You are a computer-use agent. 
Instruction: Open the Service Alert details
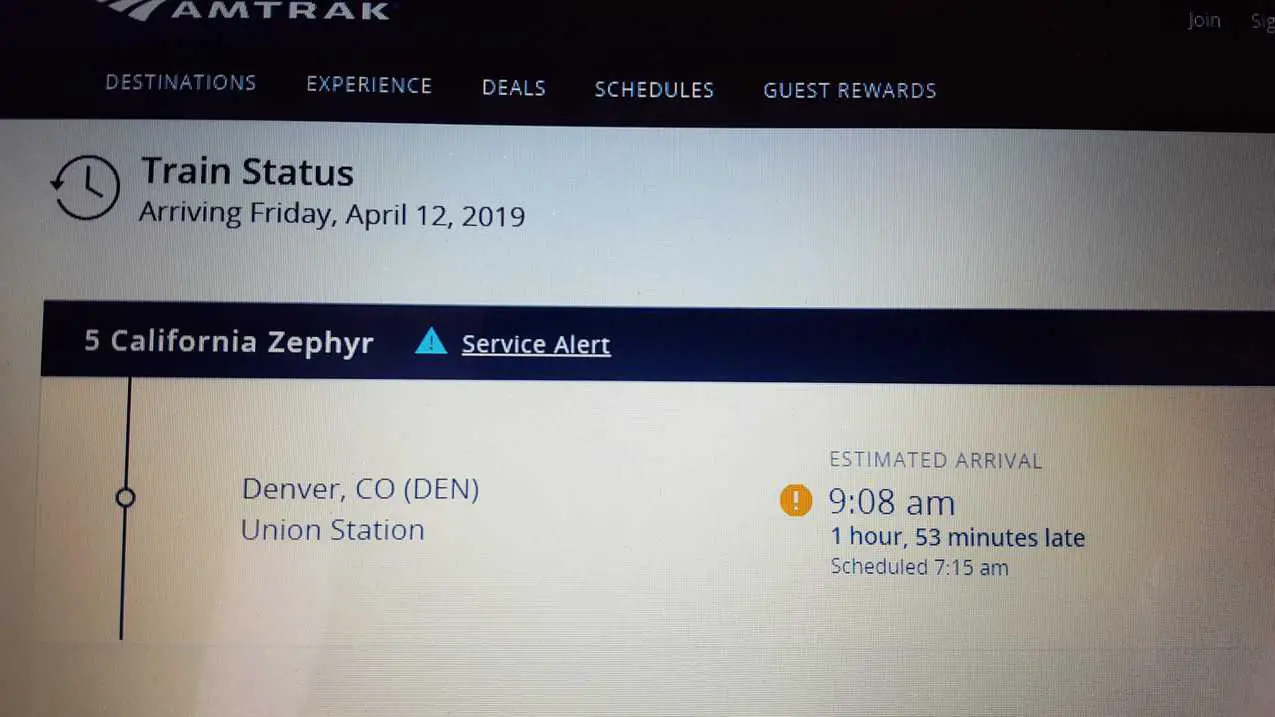click(x=536, y=344)
